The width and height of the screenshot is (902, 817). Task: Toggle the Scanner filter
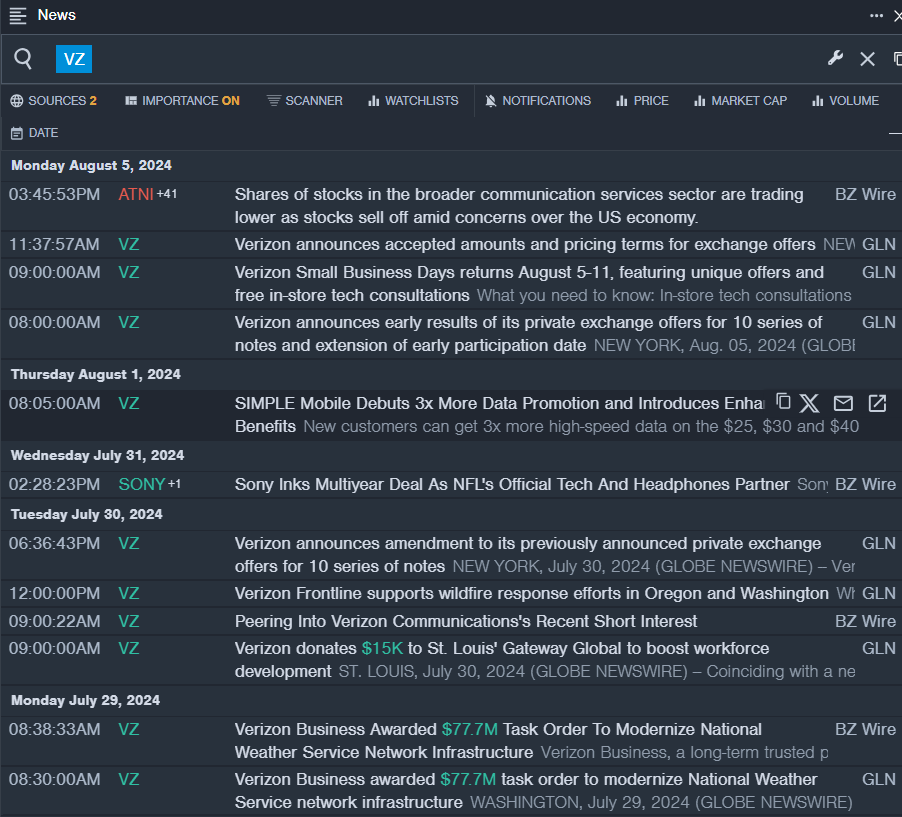(305, 101)
